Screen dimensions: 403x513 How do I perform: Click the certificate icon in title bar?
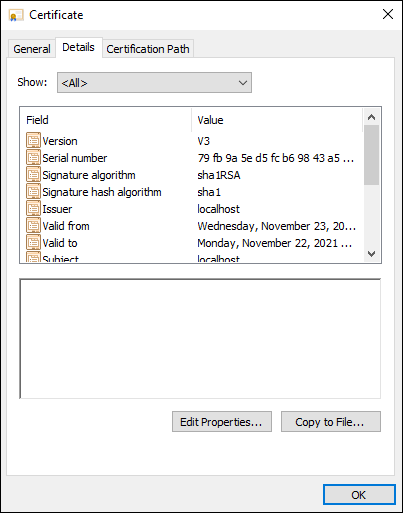pos(16,15)
